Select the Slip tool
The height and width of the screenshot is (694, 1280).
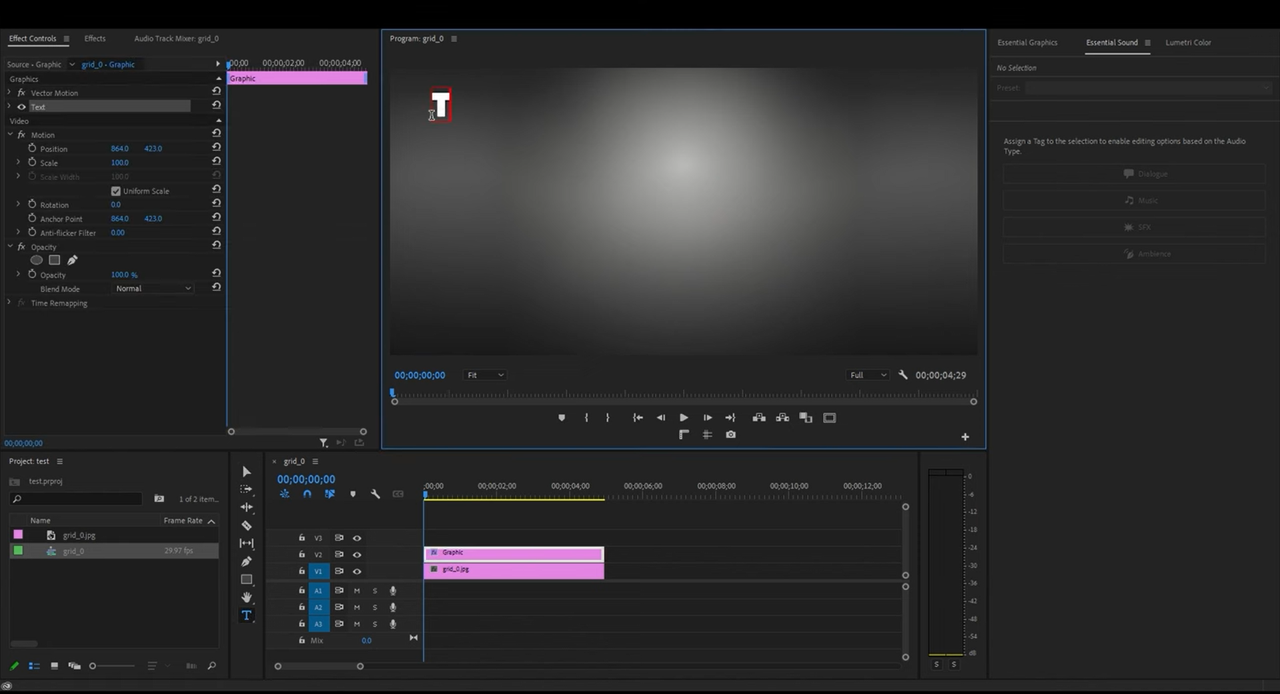(x=246, y=543)
